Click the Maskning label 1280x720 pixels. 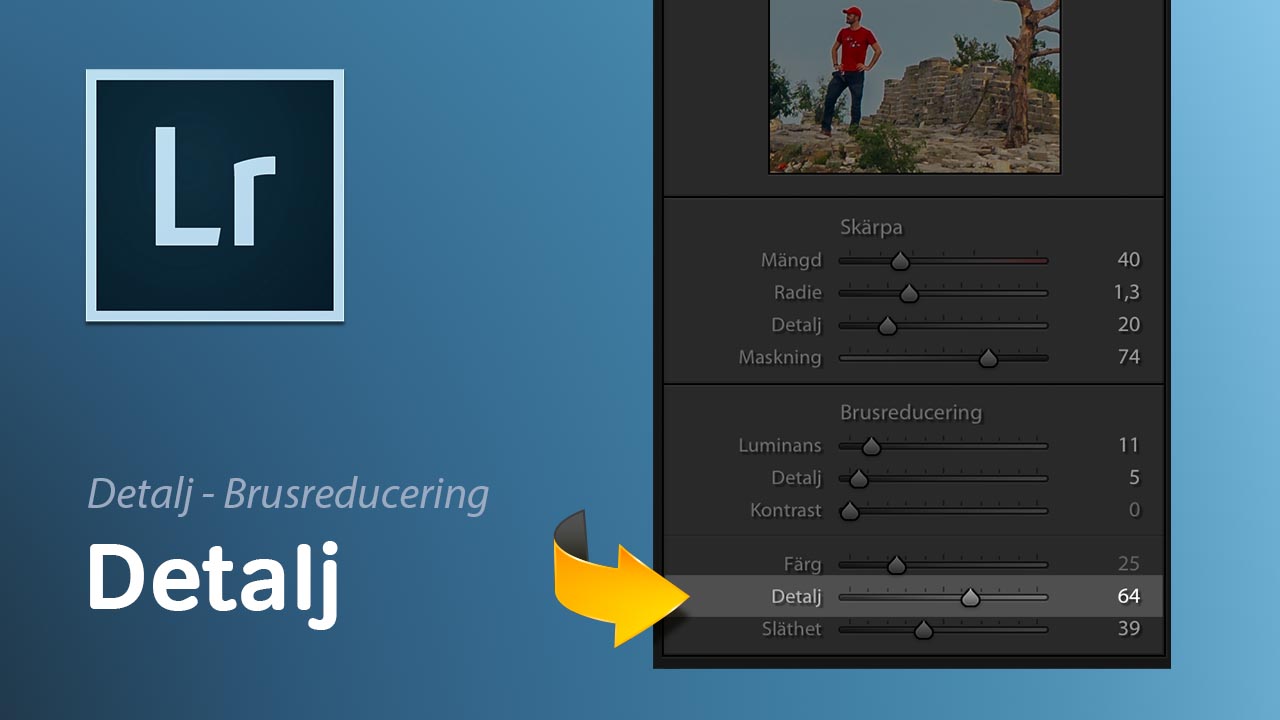click(x=780, y=358)
